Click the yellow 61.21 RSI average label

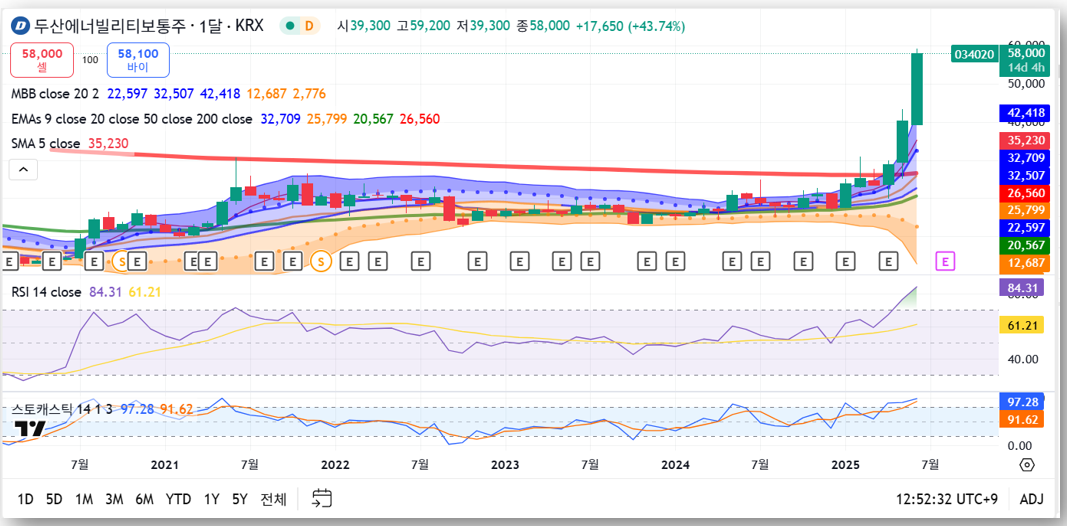1023,325
